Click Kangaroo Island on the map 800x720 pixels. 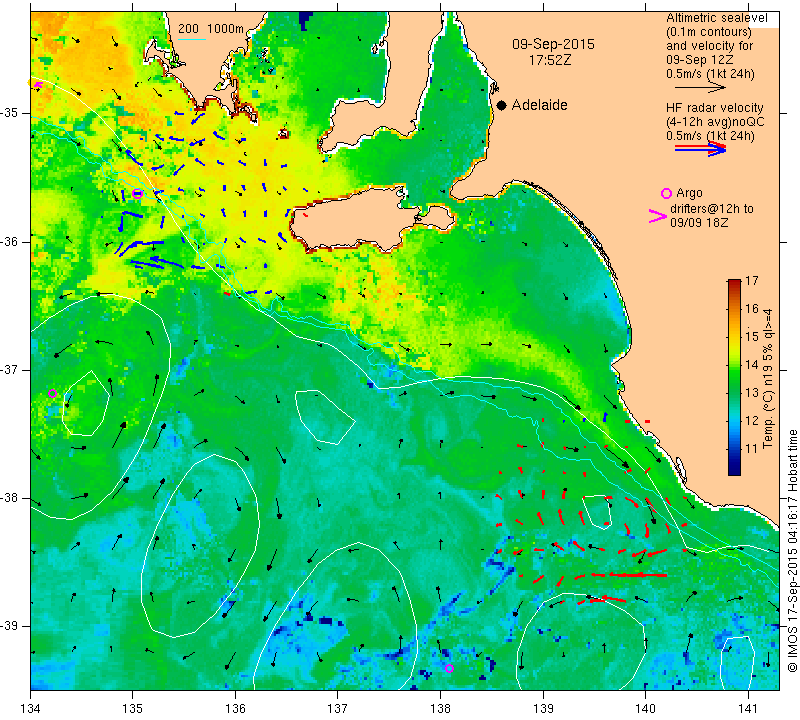(357, 219)
